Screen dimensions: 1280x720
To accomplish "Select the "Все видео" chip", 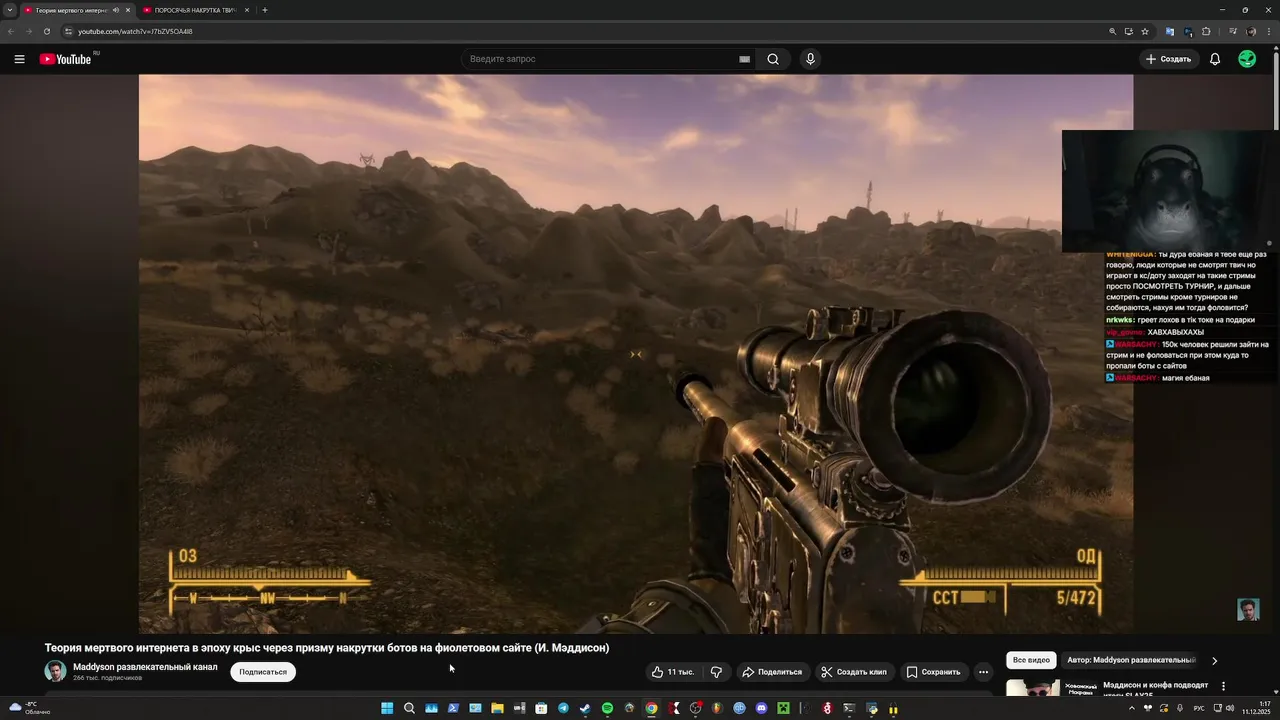I will coord(1031,660).
